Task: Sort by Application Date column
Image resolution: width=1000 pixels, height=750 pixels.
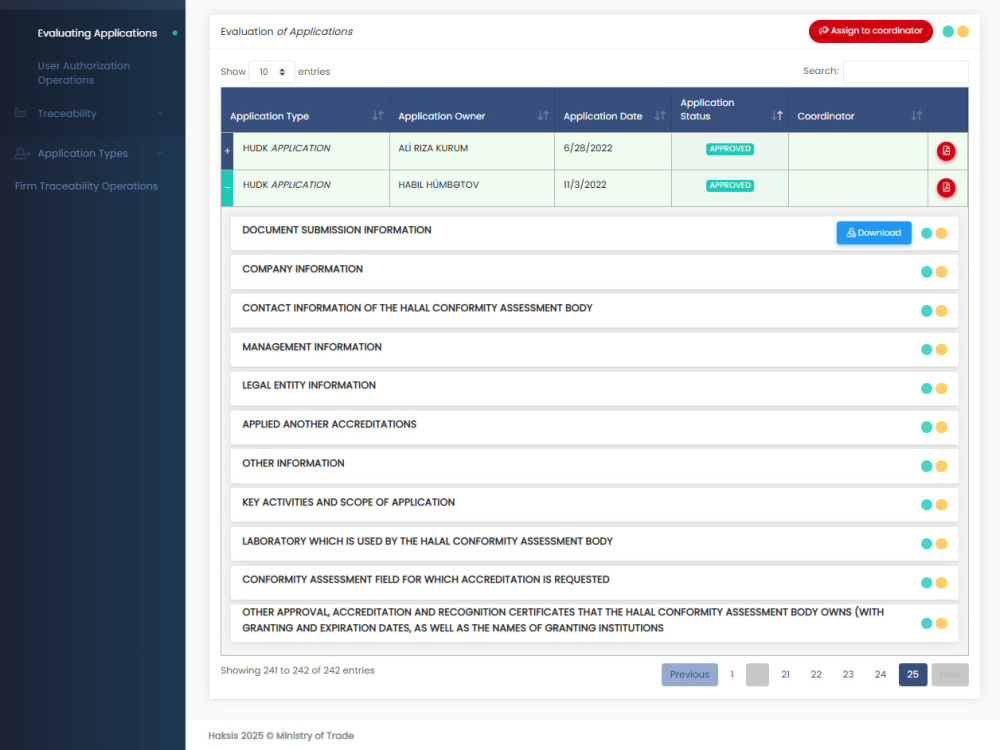Action: click(613, 110)
